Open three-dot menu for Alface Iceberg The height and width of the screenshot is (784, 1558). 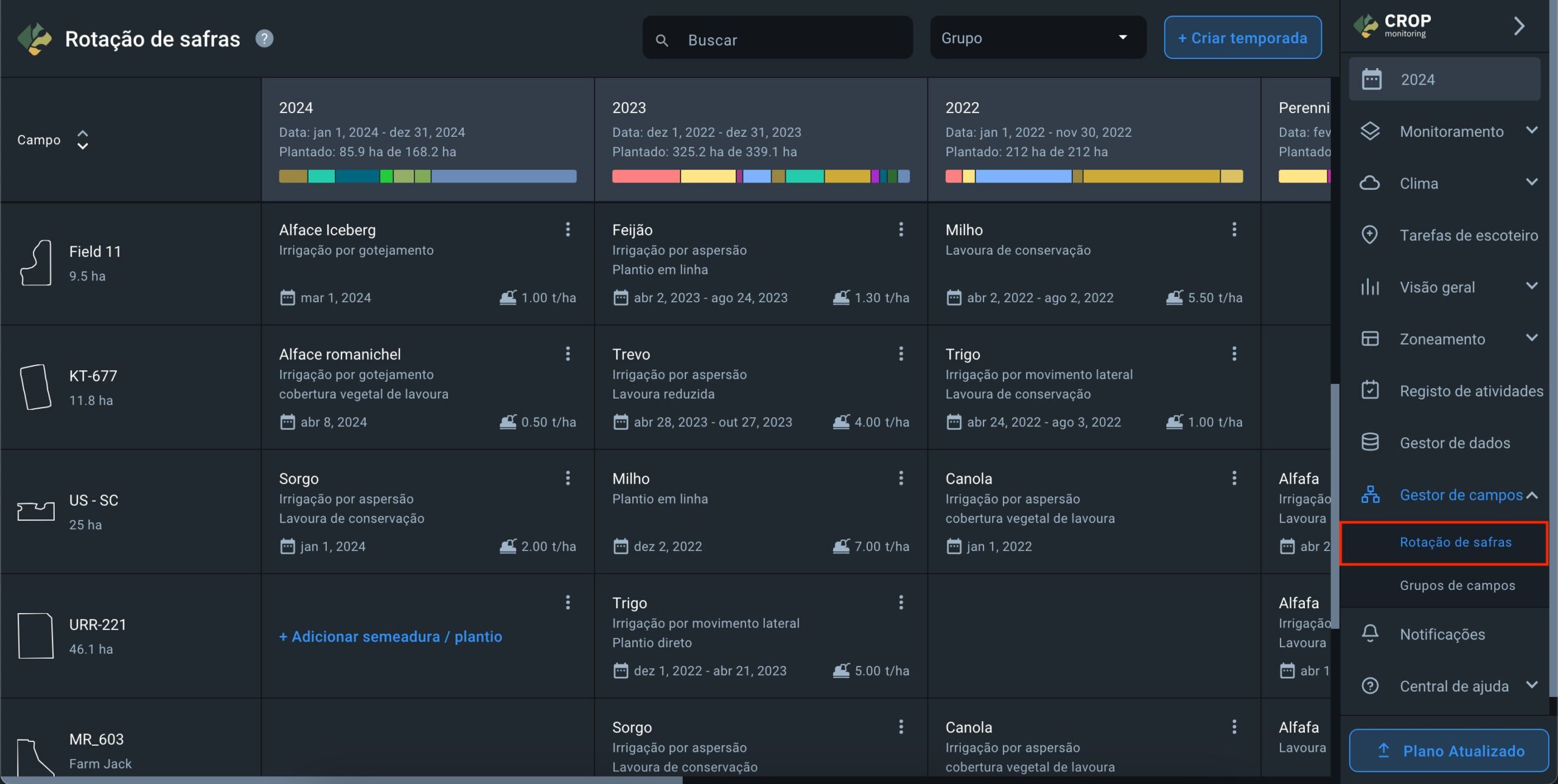click(567, 229)
